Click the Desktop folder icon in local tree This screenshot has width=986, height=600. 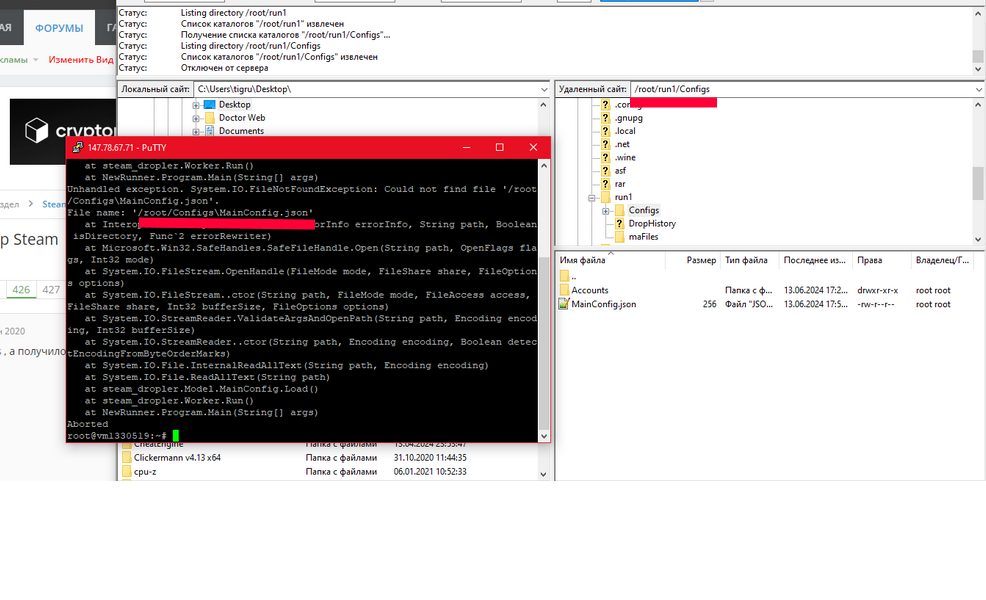209,104
